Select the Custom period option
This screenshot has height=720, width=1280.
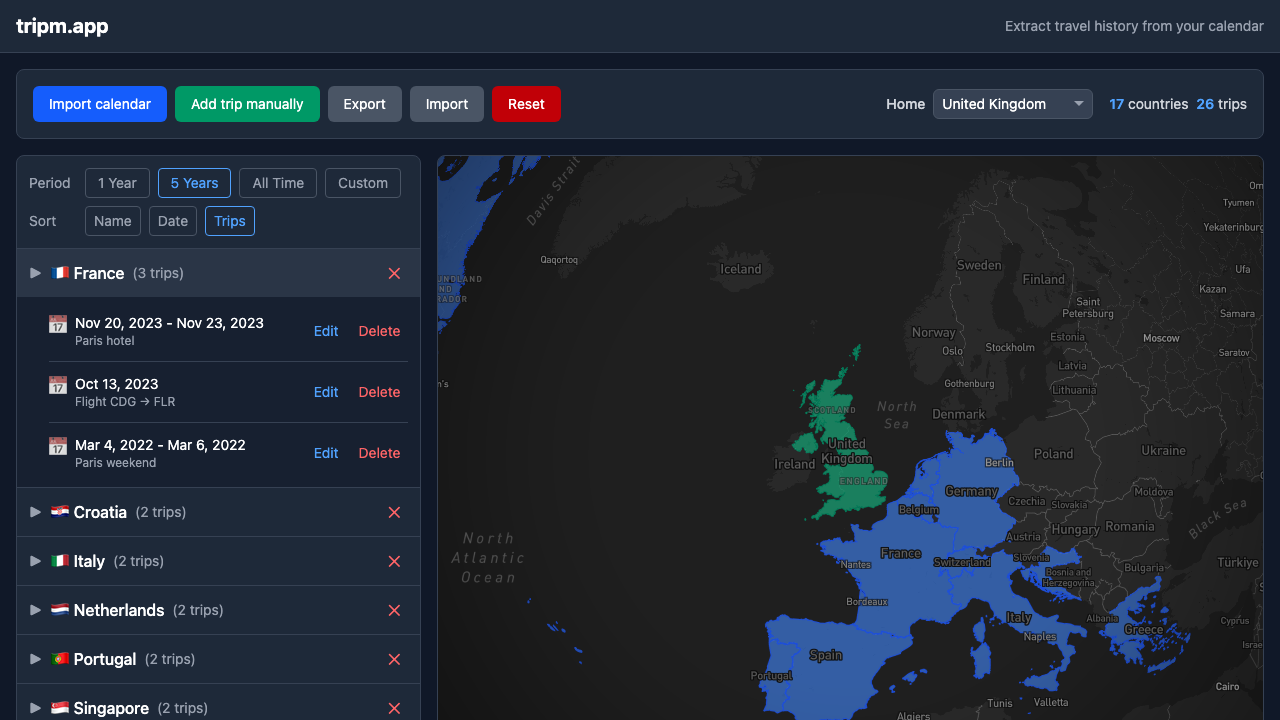pyautogui.click(x=362, y=183)
